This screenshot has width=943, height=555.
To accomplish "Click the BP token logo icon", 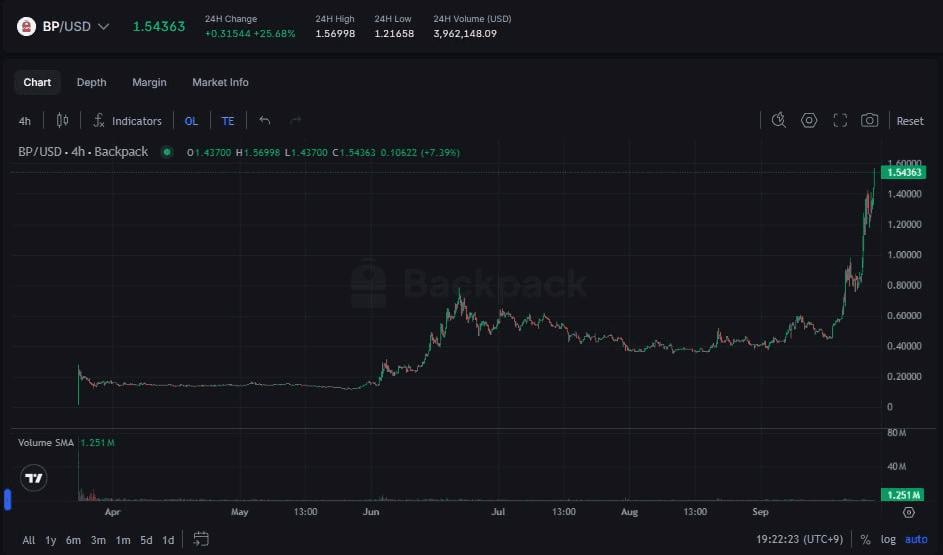I will [26, 26].
